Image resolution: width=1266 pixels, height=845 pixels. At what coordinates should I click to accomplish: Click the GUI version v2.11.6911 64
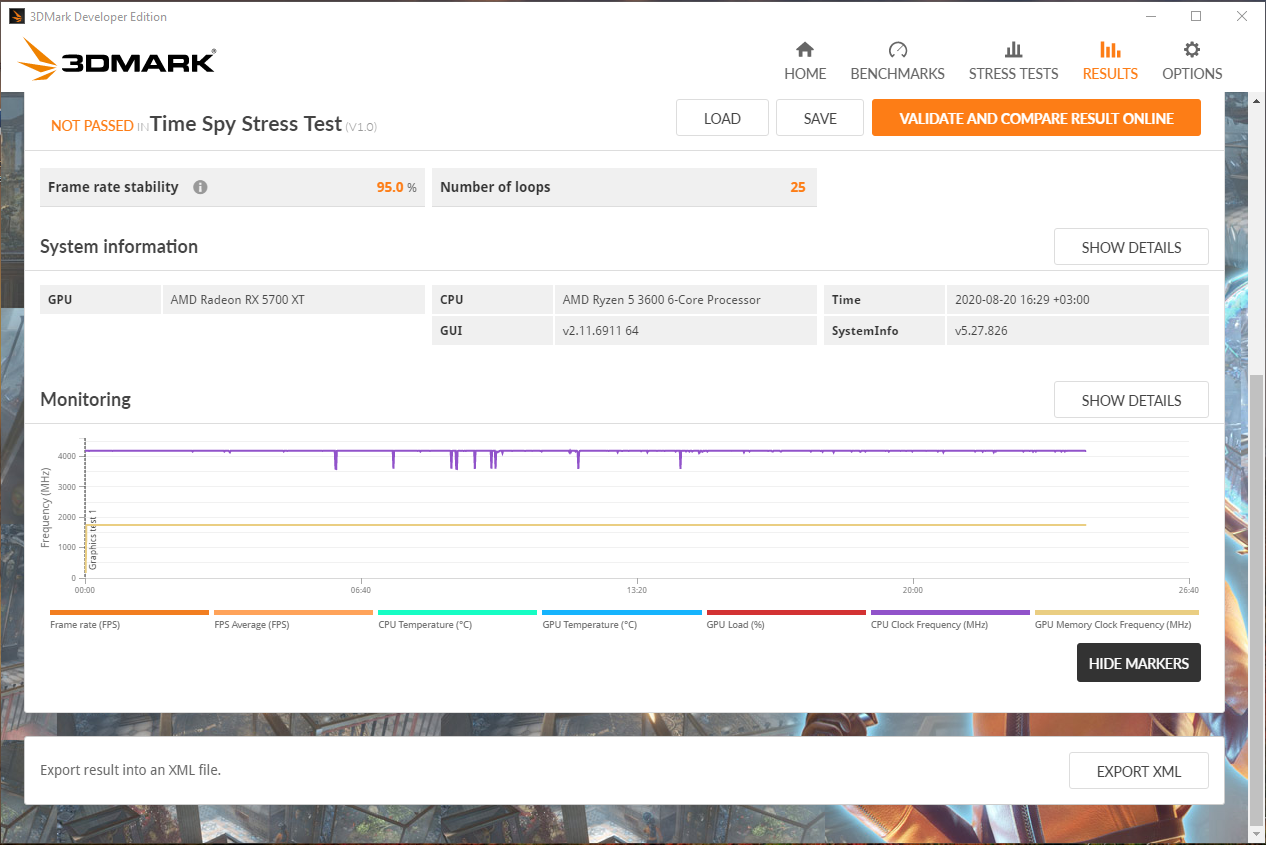pyautogui.click(x=600, y=330)
